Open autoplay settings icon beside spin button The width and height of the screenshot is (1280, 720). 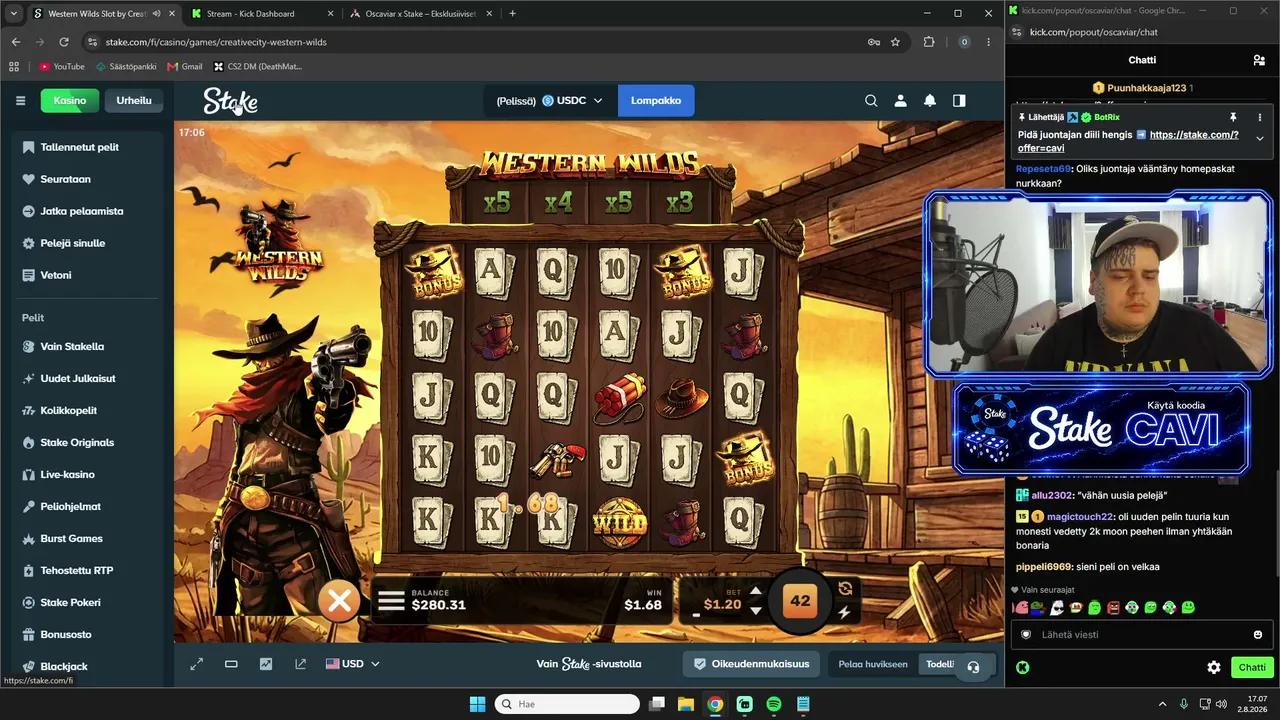tap(845, 588)
